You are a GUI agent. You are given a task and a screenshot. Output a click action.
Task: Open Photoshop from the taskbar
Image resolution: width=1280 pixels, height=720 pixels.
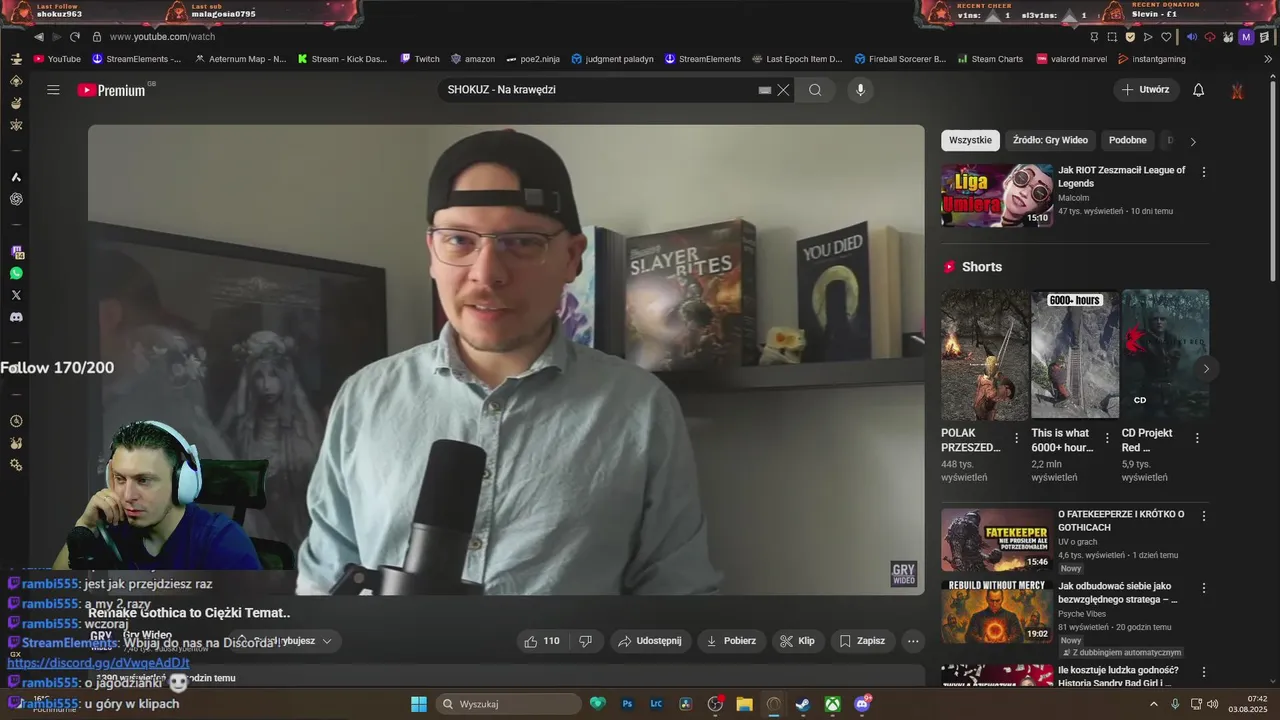pos(628,704)
